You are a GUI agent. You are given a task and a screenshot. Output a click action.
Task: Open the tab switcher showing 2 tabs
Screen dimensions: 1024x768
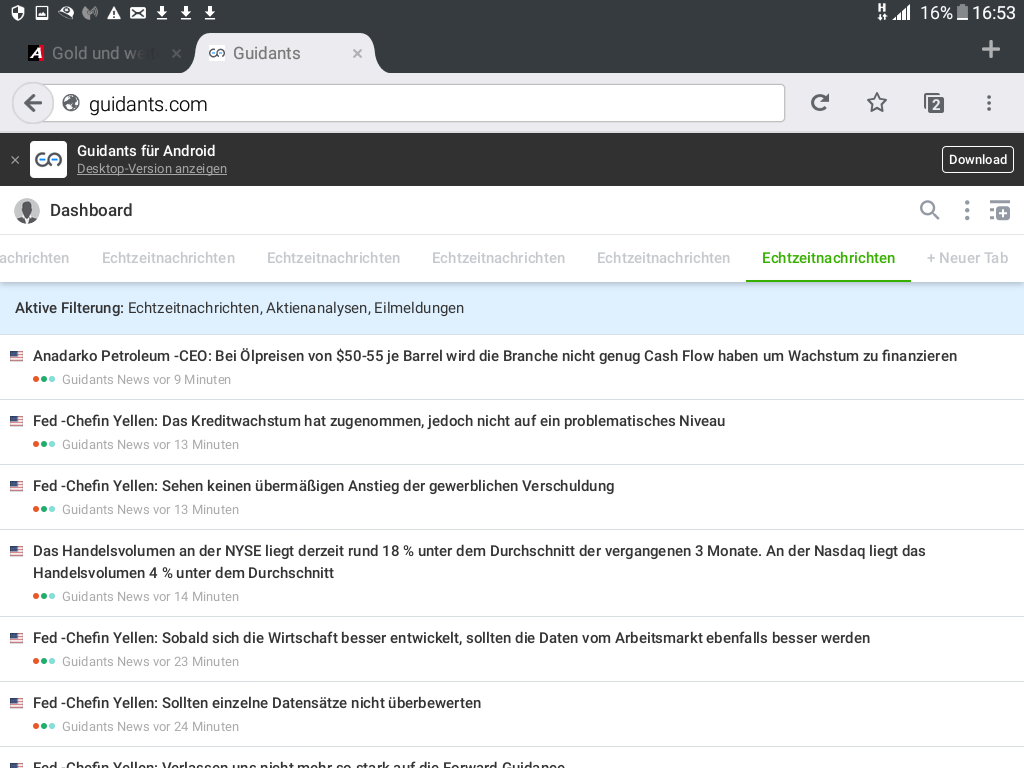pyautogui.click(x=933, y=103)
